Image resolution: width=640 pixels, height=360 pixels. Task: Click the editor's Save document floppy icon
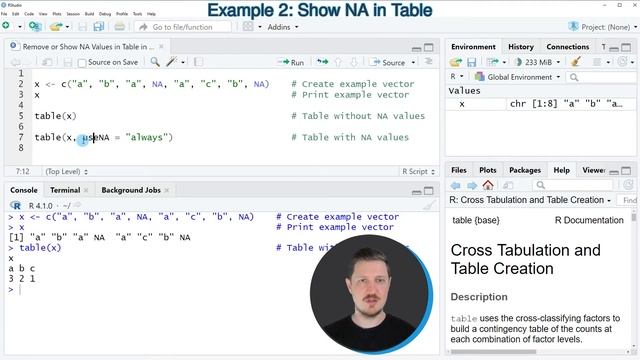(x=68, y=62)
